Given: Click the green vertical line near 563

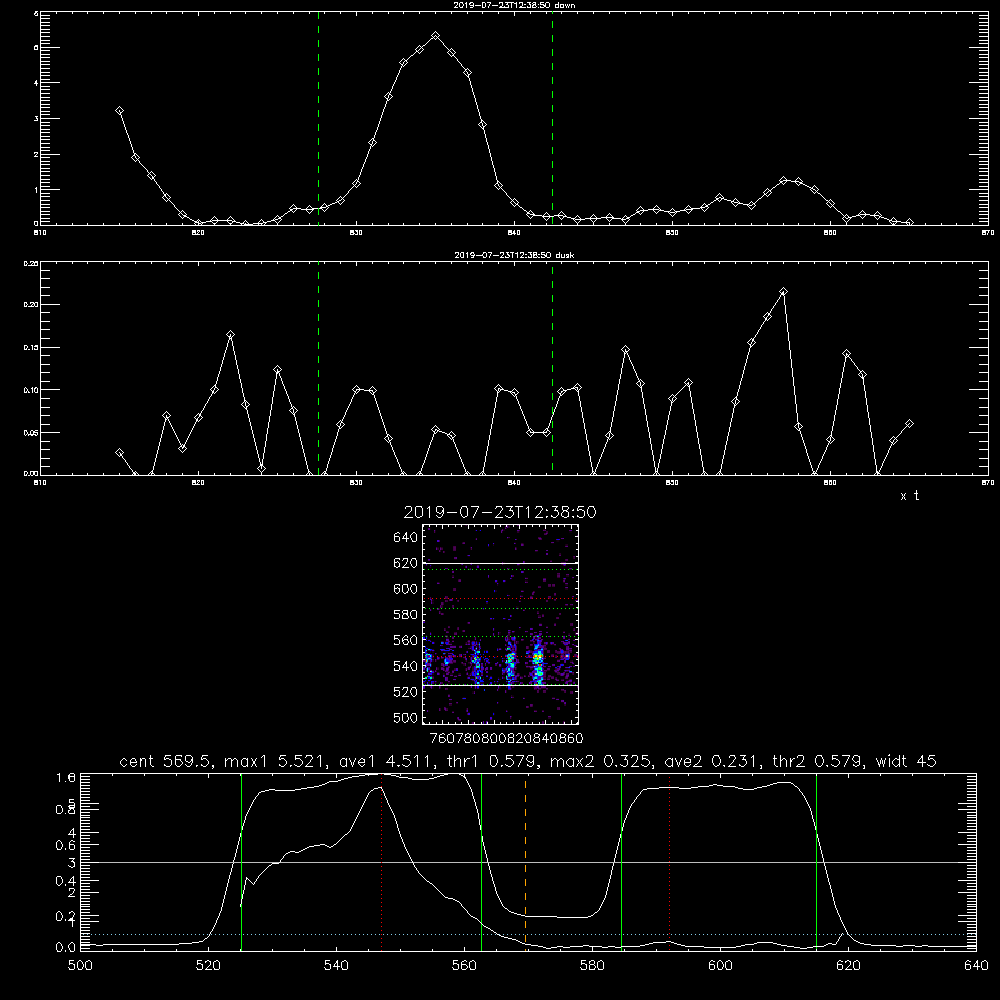Looking at the screenshot, I should coord(481,862).
